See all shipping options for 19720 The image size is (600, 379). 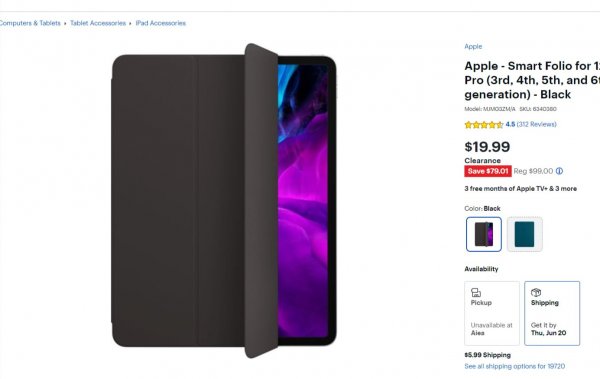tap(514, 366)
